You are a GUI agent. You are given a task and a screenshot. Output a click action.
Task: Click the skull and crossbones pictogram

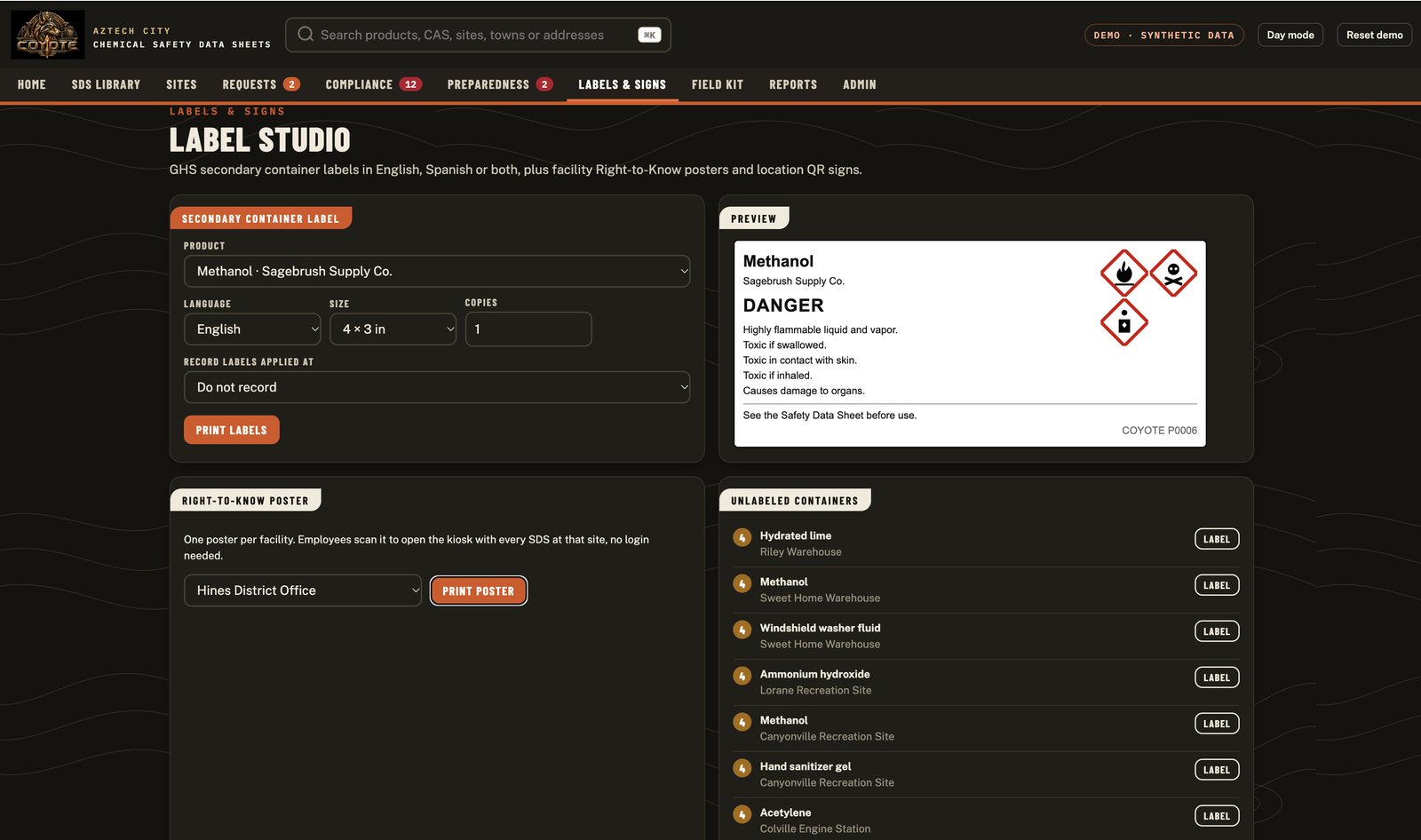(x=1173, y=273)
